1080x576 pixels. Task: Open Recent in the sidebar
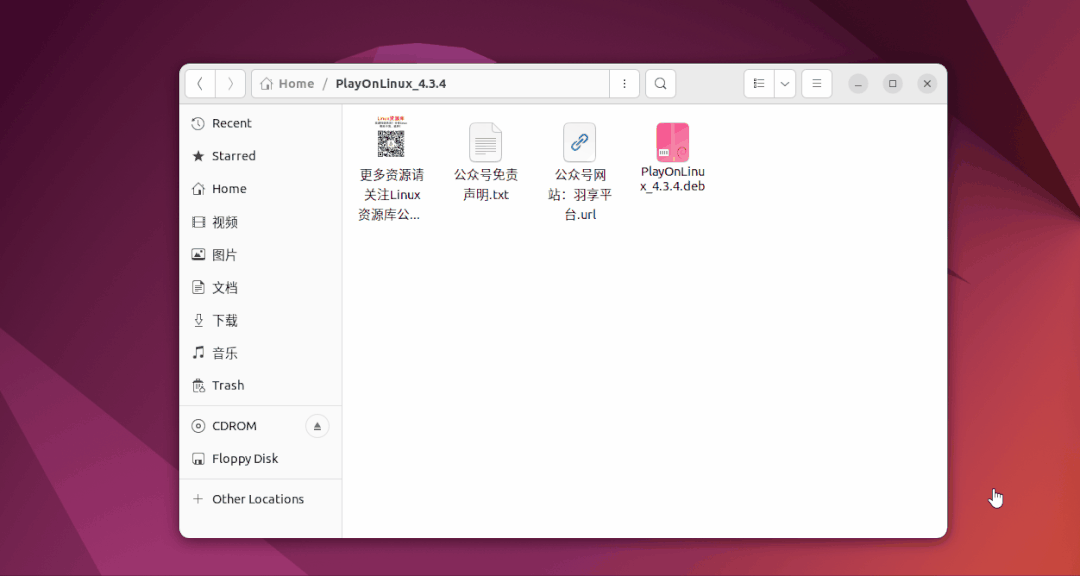click(x=260, y=123)
